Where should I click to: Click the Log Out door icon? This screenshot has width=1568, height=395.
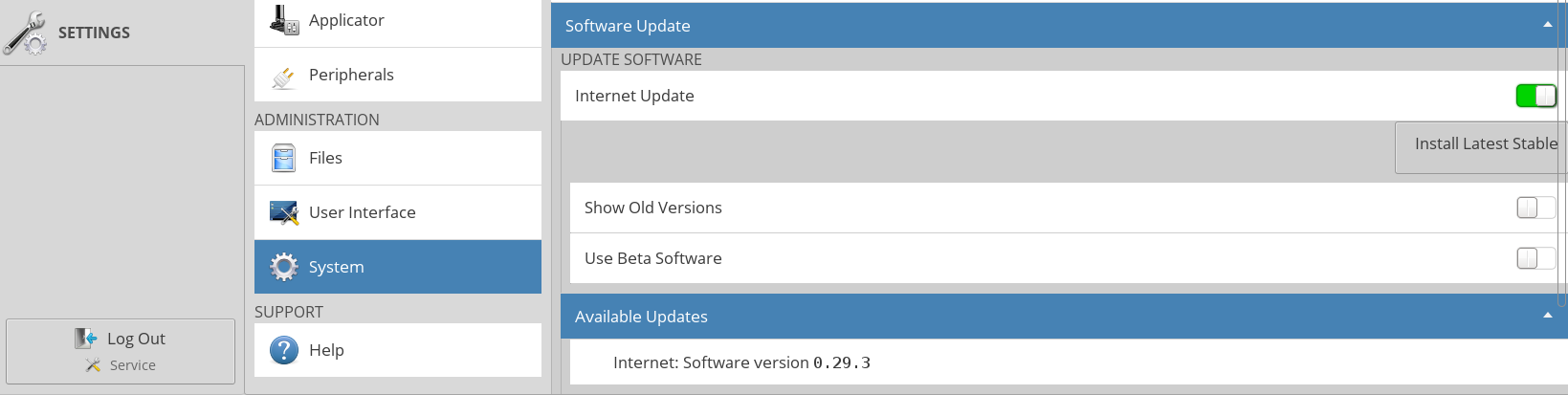86,338
